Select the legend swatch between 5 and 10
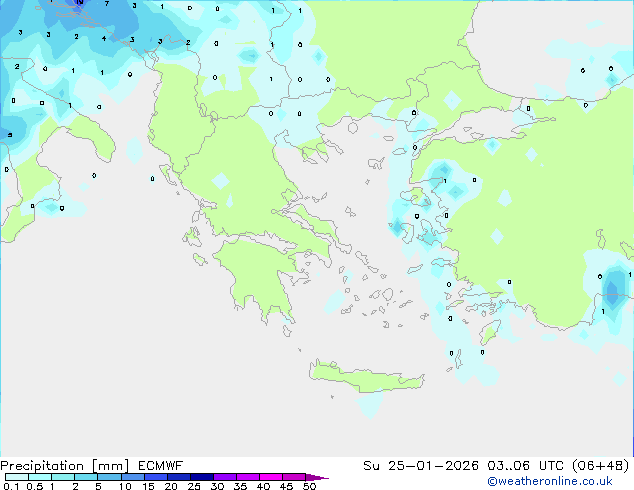This screenshot has width=634, height=490. 109,477
